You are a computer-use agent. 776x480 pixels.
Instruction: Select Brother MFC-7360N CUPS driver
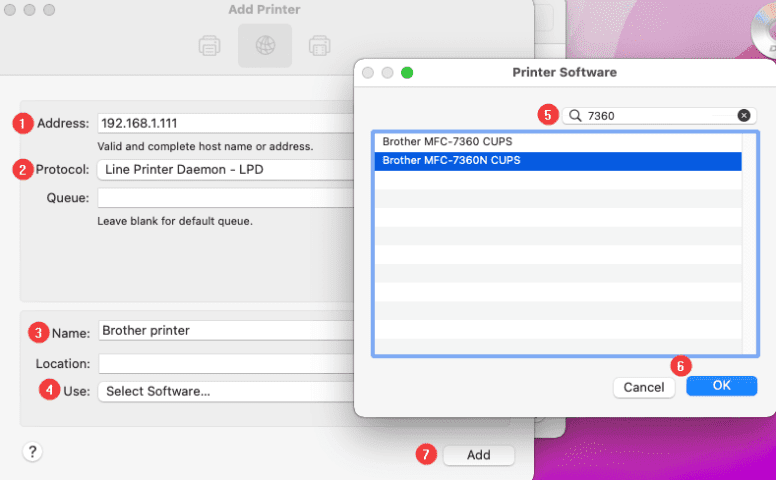tap(451, 160)
